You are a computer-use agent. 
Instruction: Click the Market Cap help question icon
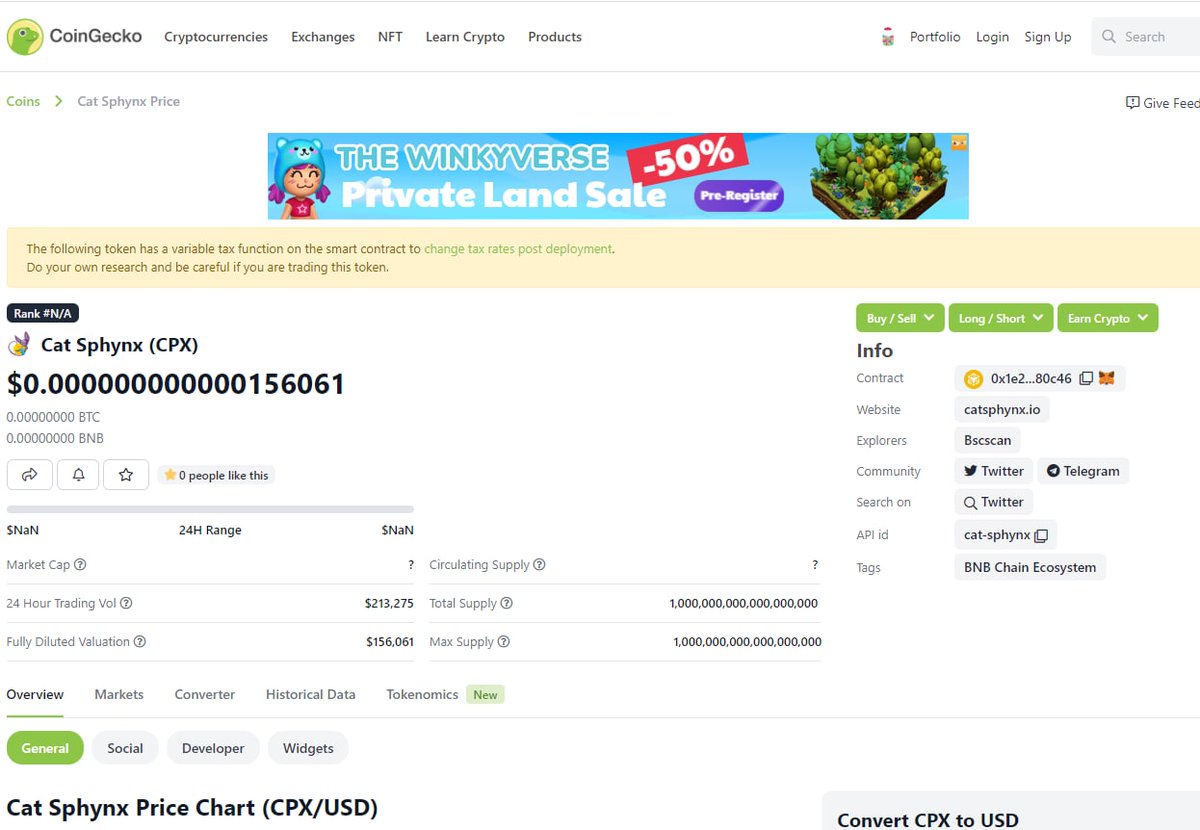point(80,564)
